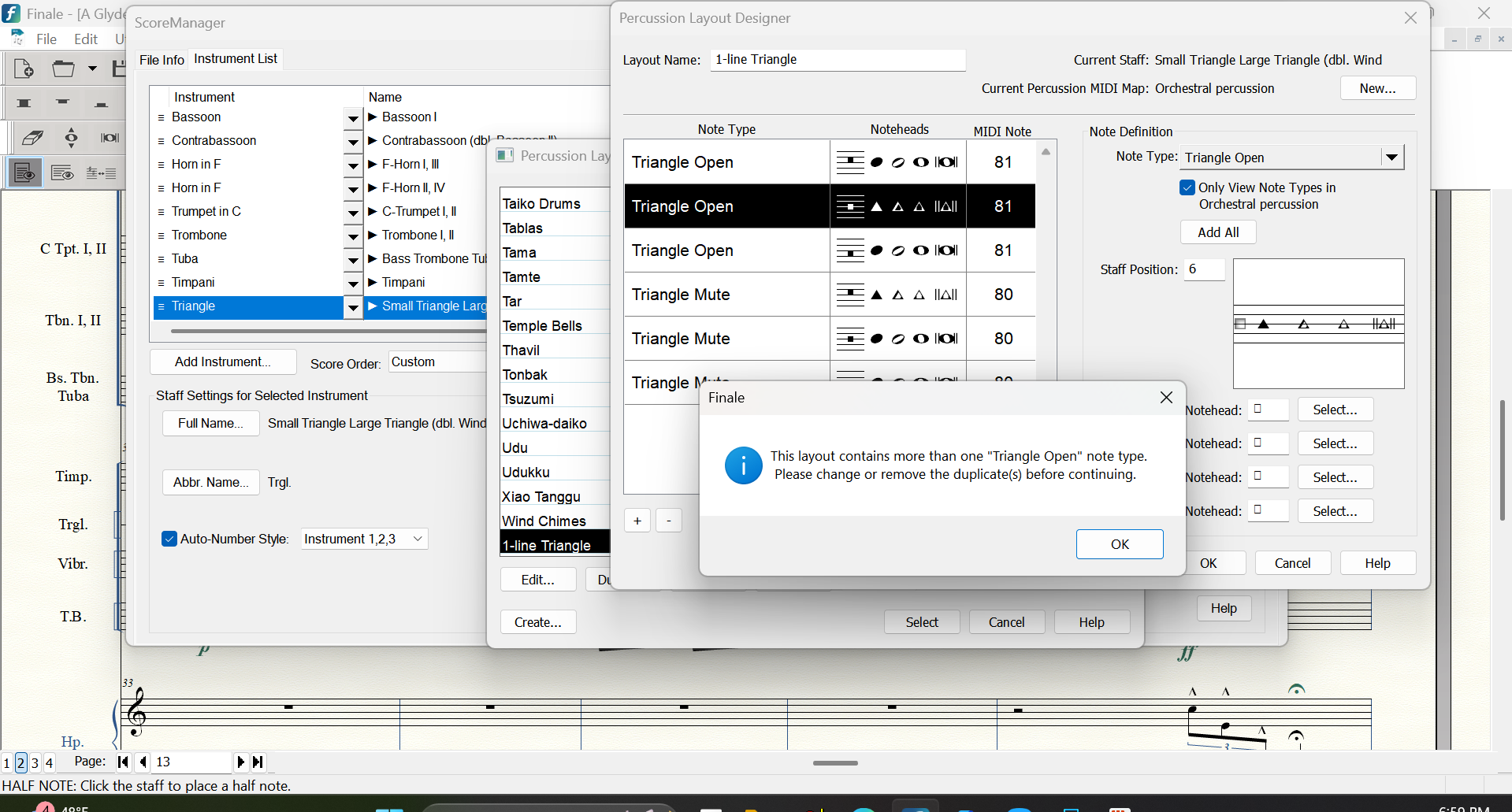Open the Triangle instrument dropdown arrow
Image resolution: width=1512 pixels, height=812 pixels.
tap(353, 306)
